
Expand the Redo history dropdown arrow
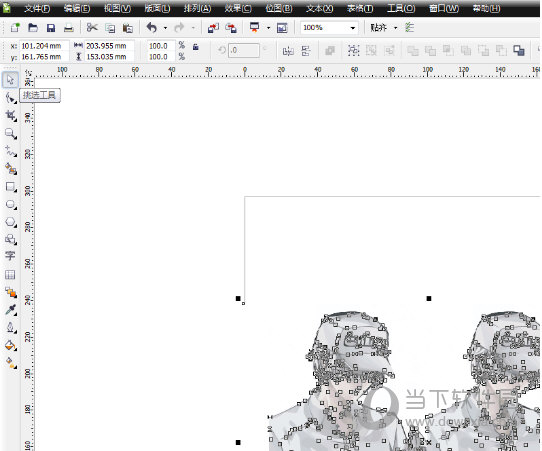pos(193,28)
